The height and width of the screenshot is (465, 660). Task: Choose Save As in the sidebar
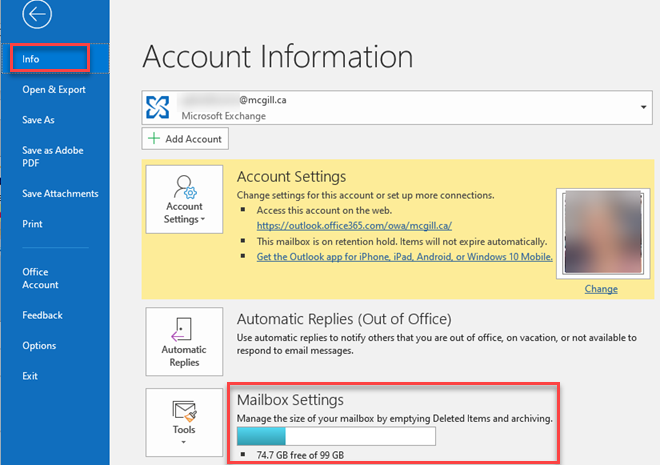(38, 120)
